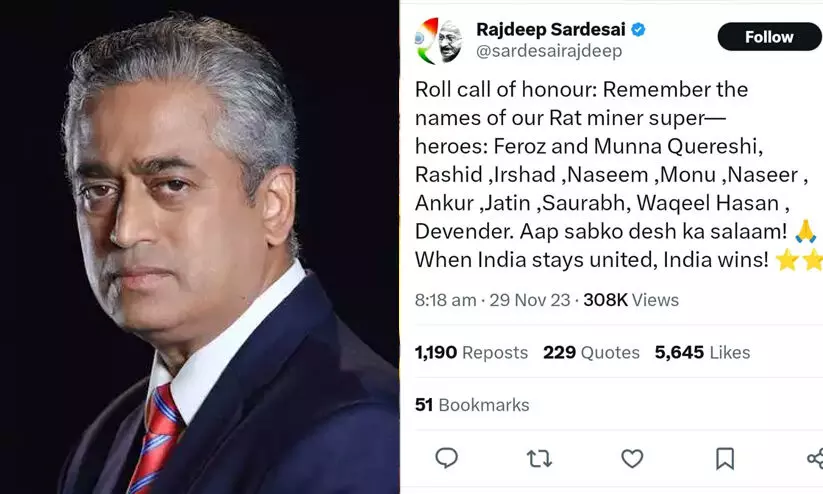Image resolution: width=823 pixels, height=494 pixels.
Task: Visit the @sardesairajdeep handle
Action: tap(549, 51)
